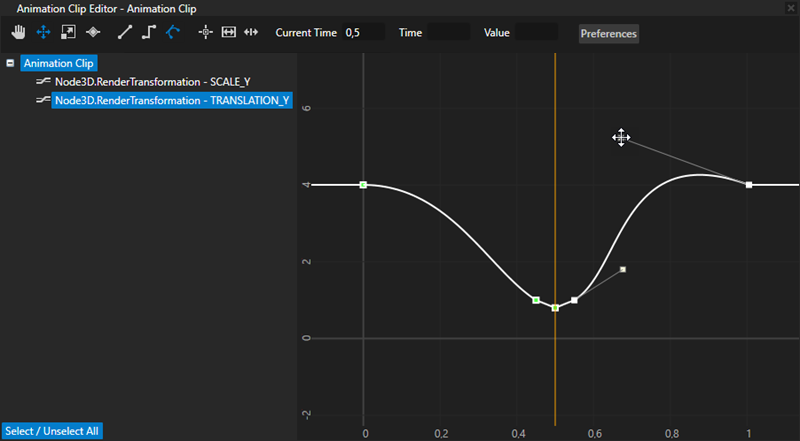Click the fit horizontally icon
Viewport: 800px width, 441px height.
(229, 32)
